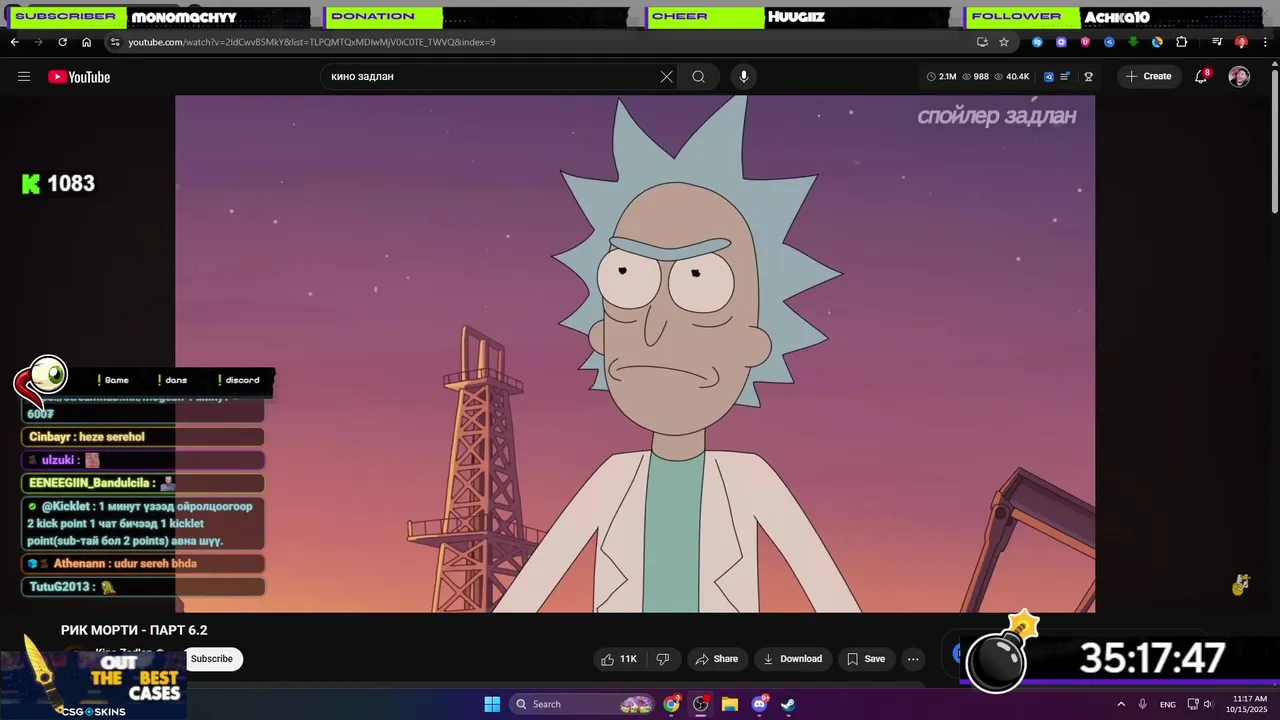Viewport: 1280px width, 720px height.
Task: Download the video
Action: (x=792, y=659)
